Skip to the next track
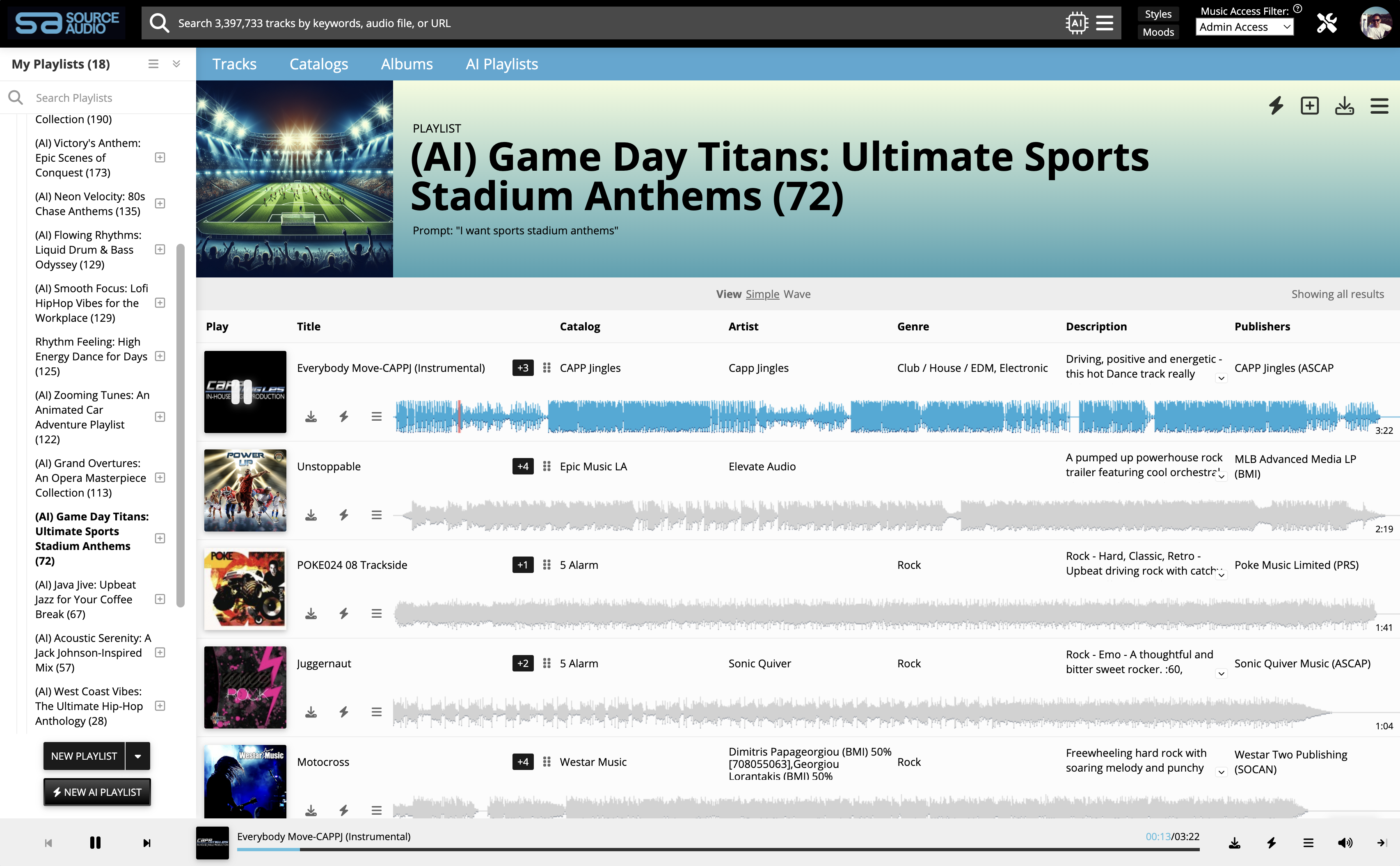 pyautogui.click(x=146, y=843)
